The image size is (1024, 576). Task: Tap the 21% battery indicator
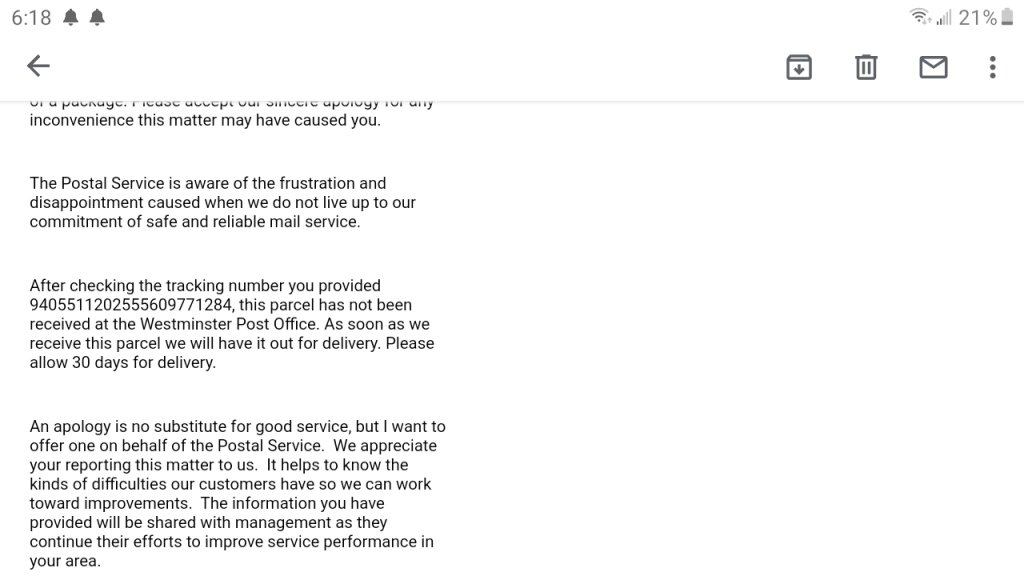(x=977, y=17)
